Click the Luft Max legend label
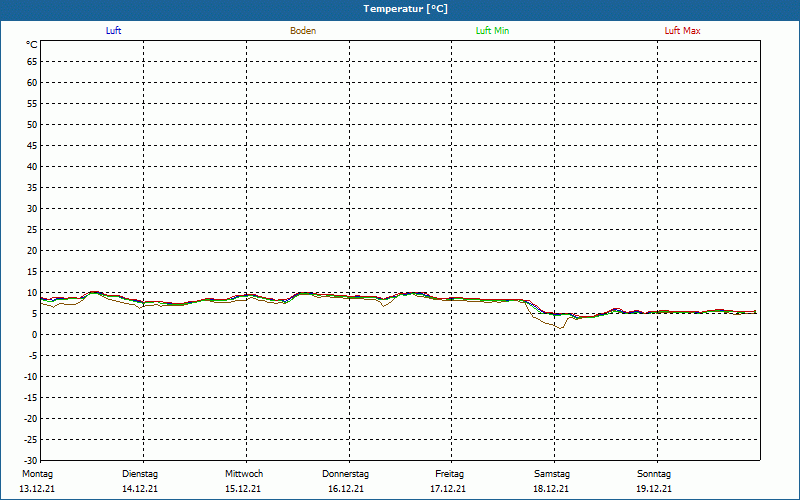This screenshot has height=500, width=800. 682,31
